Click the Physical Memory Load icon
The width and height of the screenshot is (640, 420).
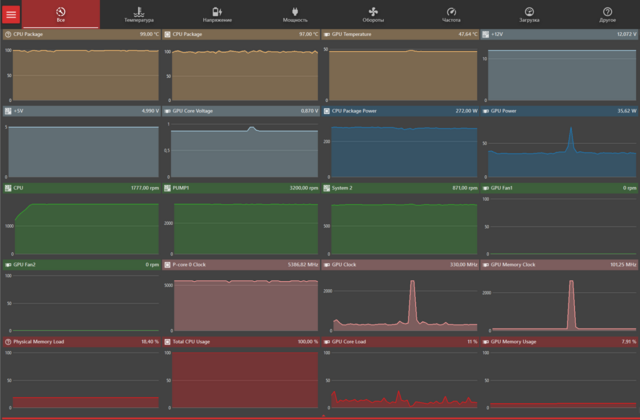coord(8,342)
